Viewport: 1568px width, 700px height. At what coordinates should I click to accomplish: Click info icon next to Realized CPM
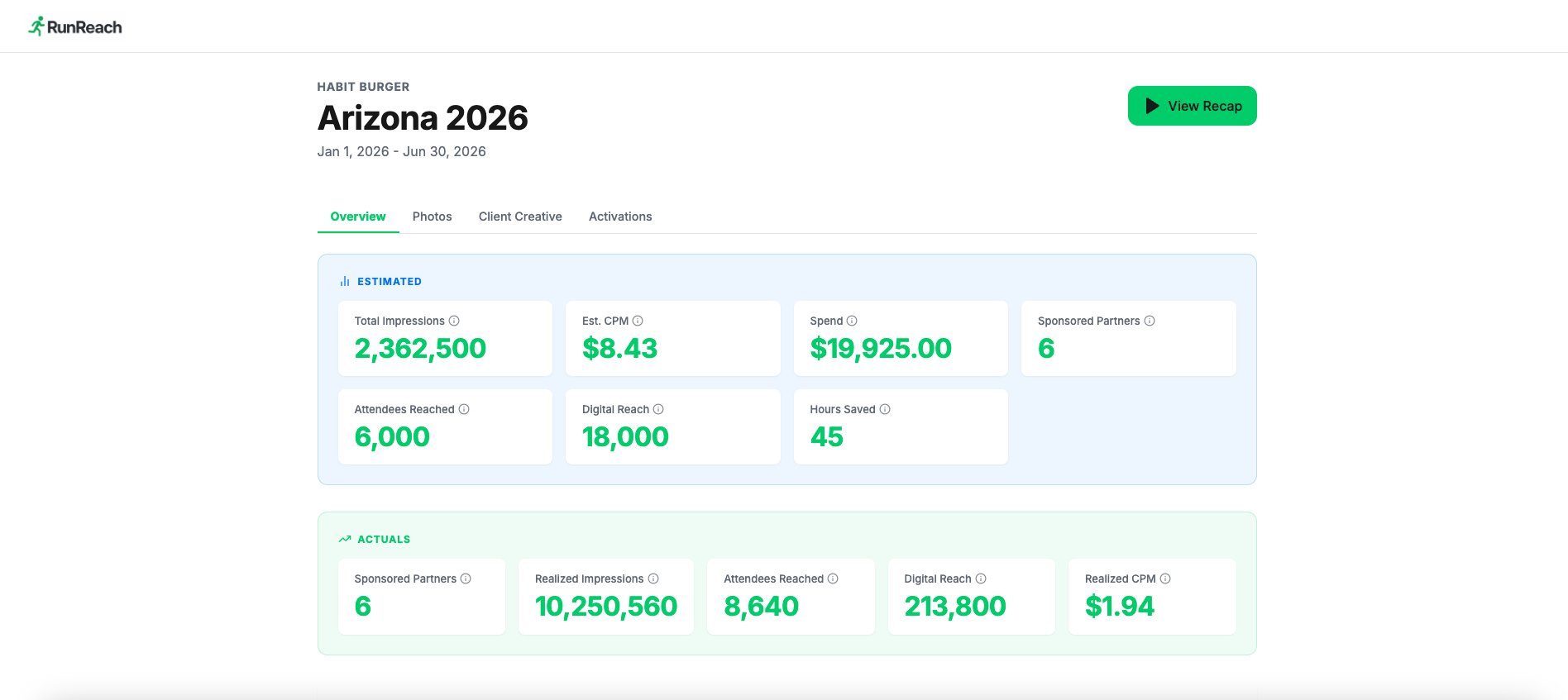(x=1165, y=579)
